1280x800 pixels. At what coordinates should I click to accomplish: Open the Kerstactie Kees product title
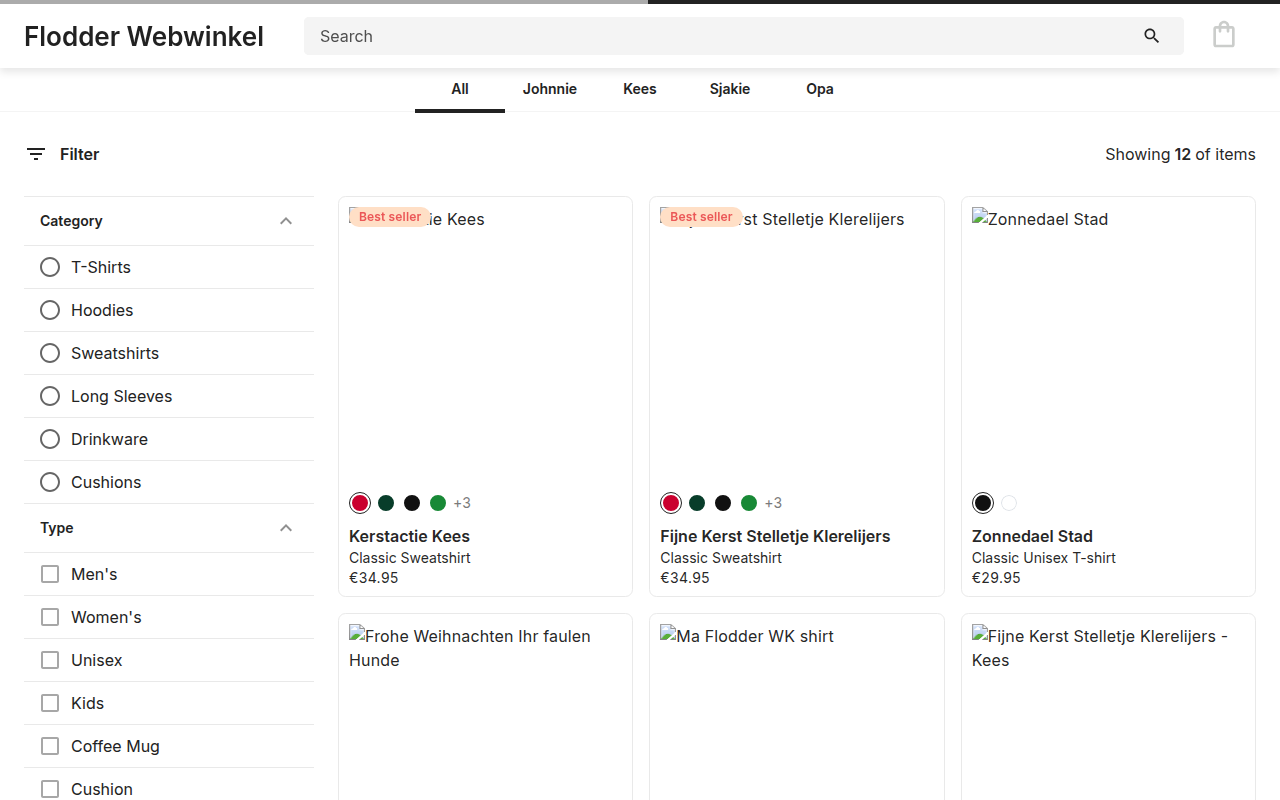point(409,536)
